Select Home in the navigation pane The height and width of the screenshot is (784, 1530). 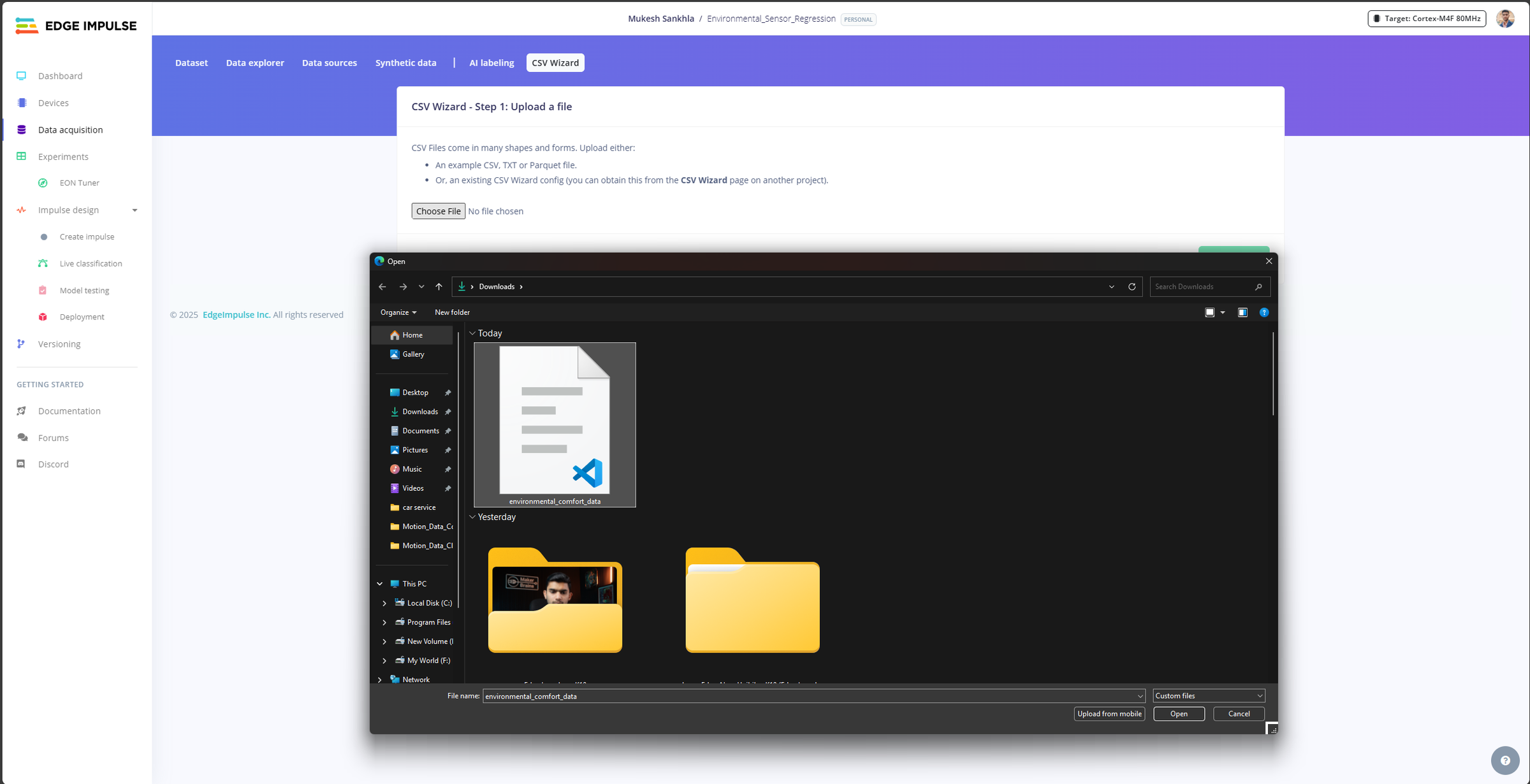pyautogui.click(x=412, y=335)
